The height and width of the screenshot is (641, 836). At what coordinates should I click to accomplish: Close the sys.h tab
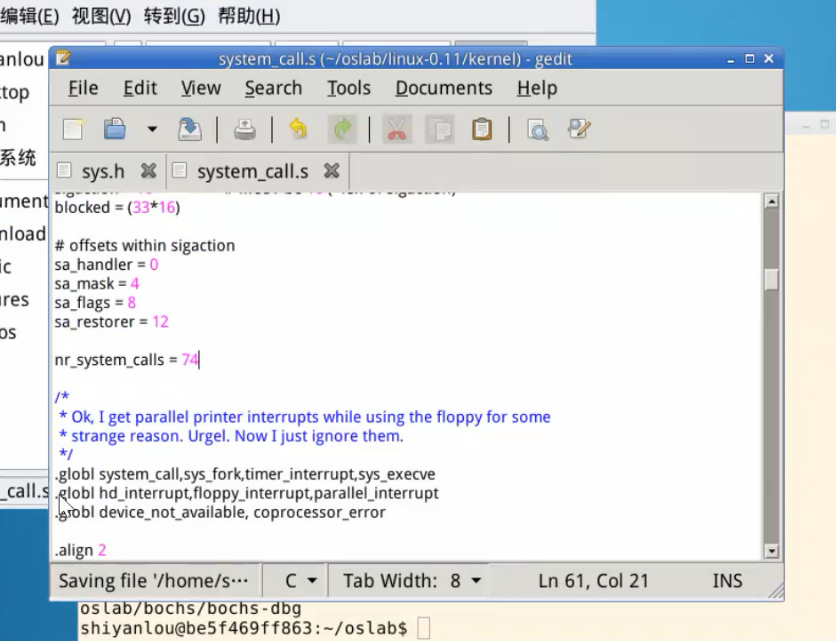[148, 171]
